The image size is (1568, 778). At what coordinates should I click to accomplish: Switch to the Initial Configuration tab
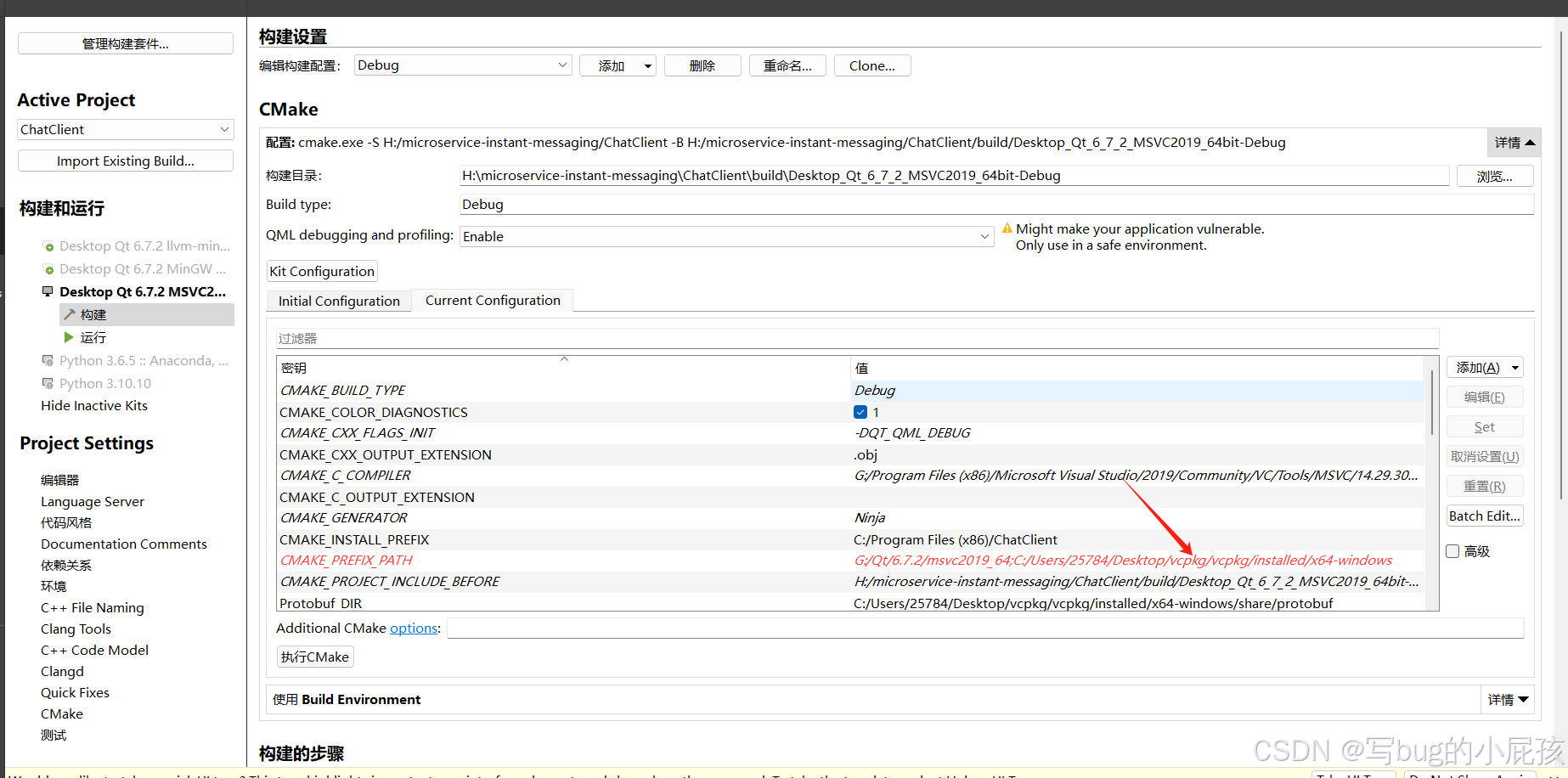[338, 300]
